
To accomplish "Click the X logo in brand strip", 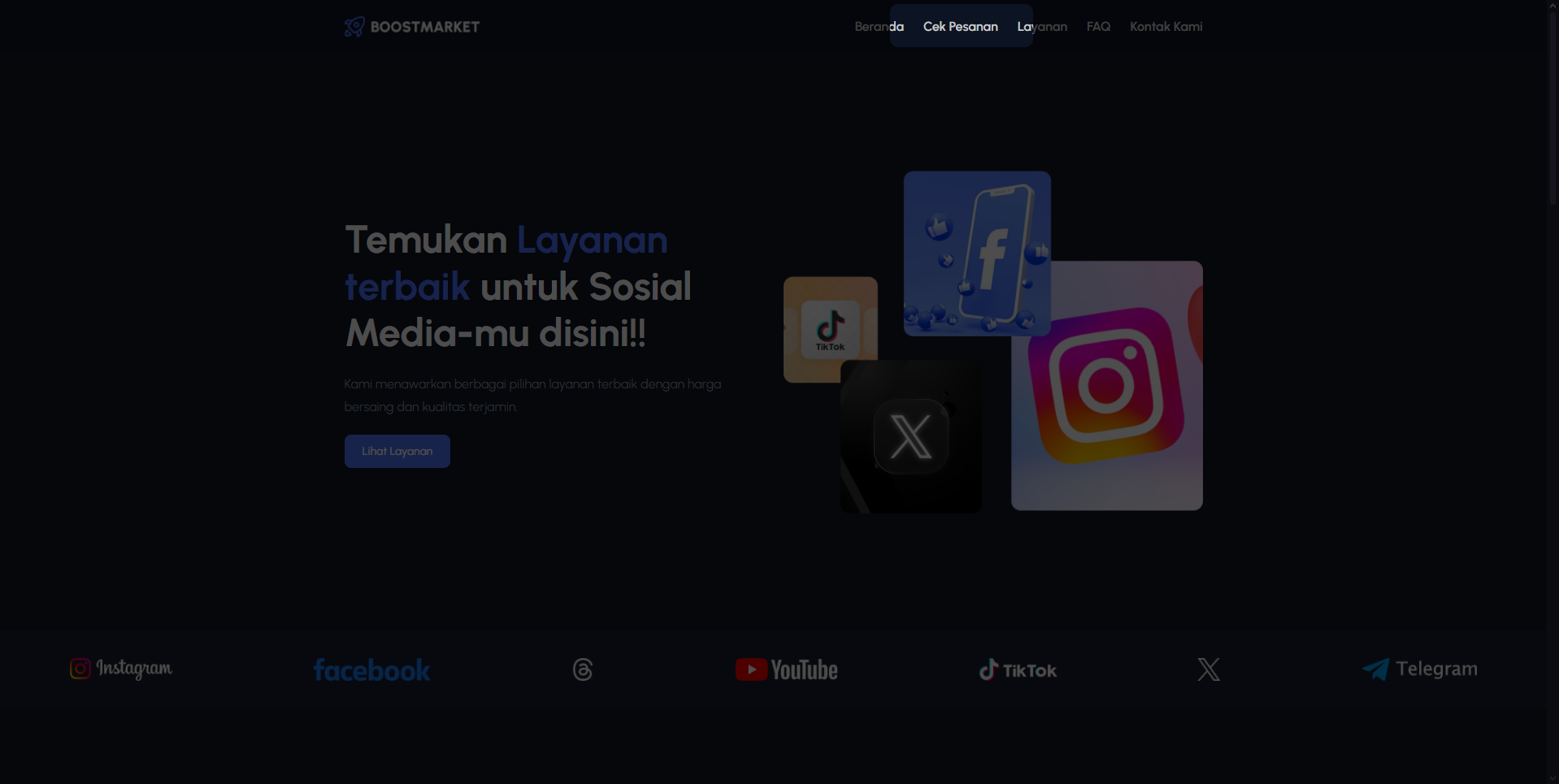I will [x=1209, y=669].
